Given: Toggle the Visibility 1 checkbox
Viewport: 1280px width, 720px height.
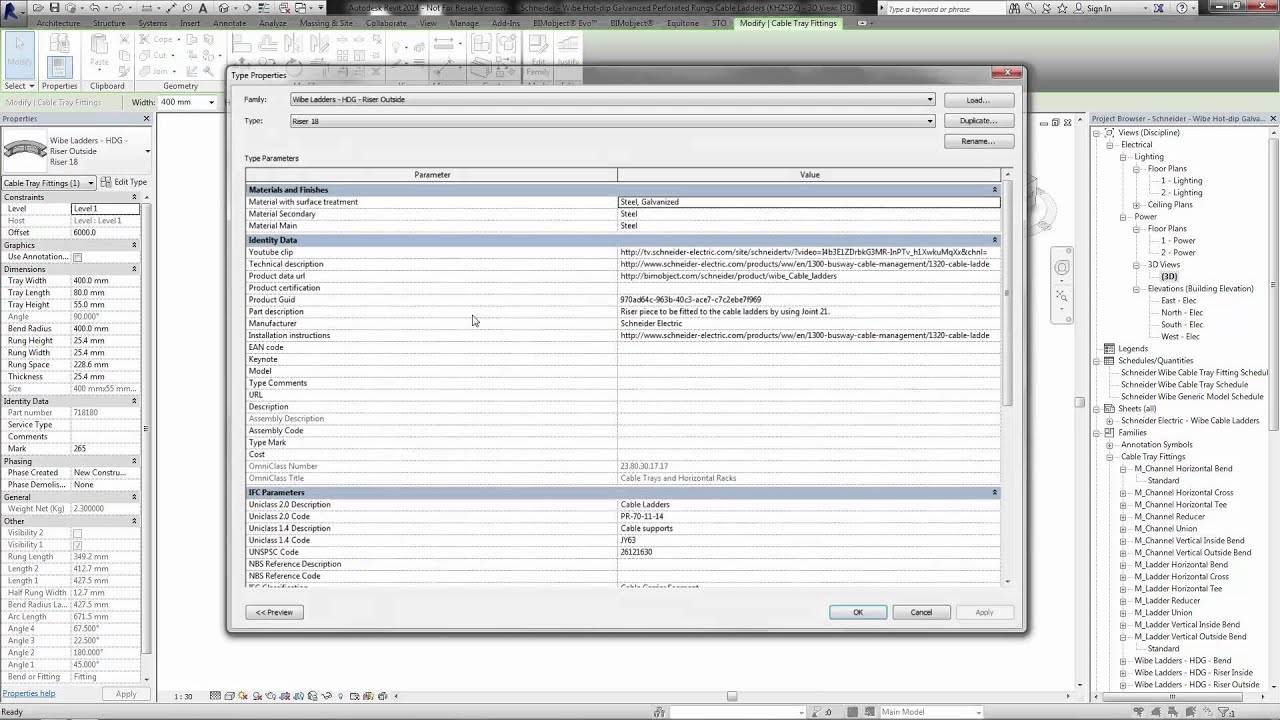Looking at the screenshot, I should (77, 545).
